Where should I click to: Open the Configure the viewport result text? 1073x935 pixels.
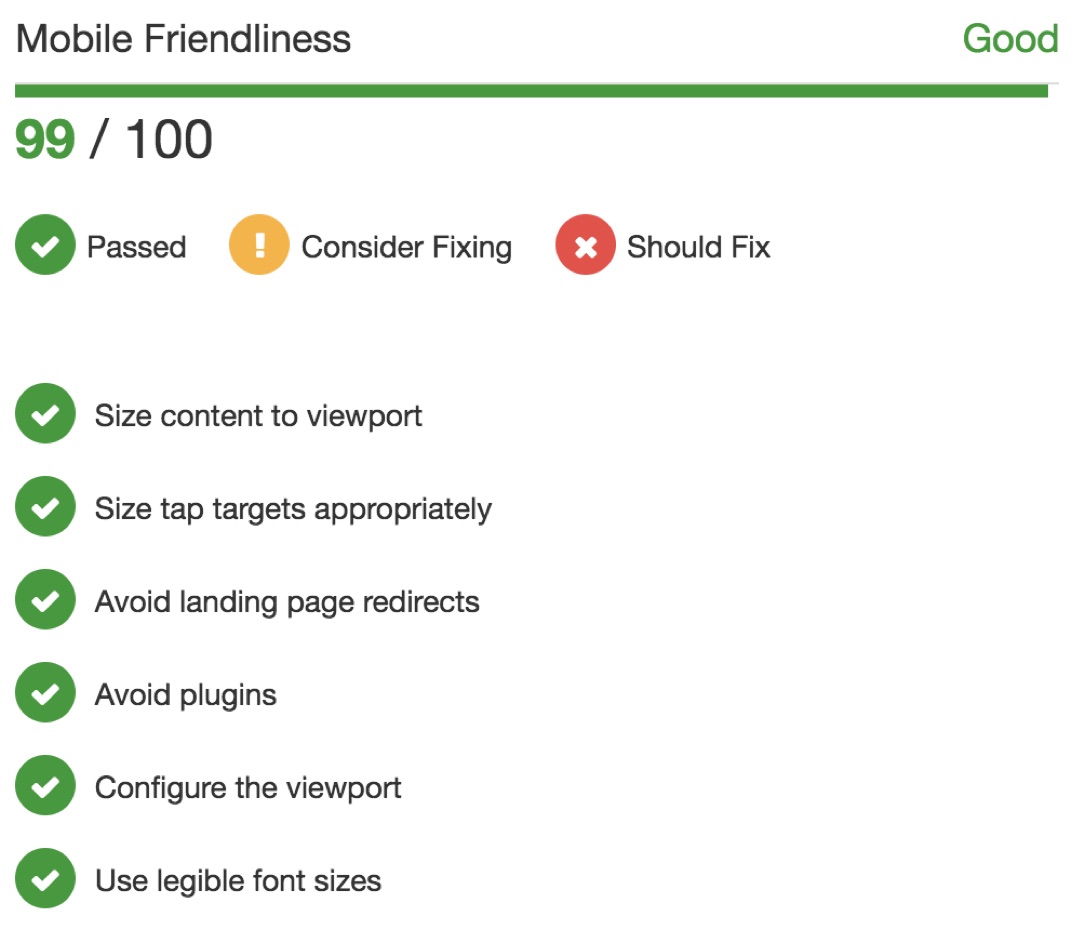[x=248, y=789]
